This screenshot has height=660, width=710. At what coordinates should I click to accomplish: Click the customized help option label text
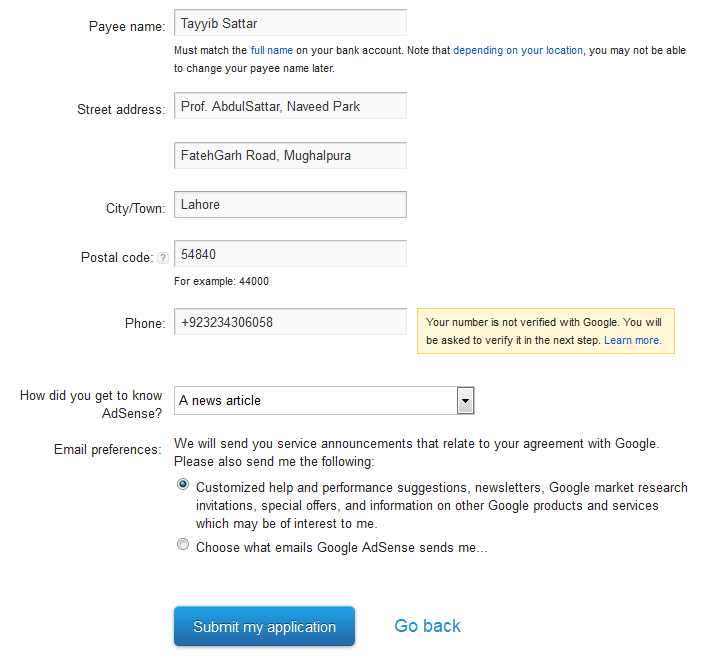click(441, 505)
